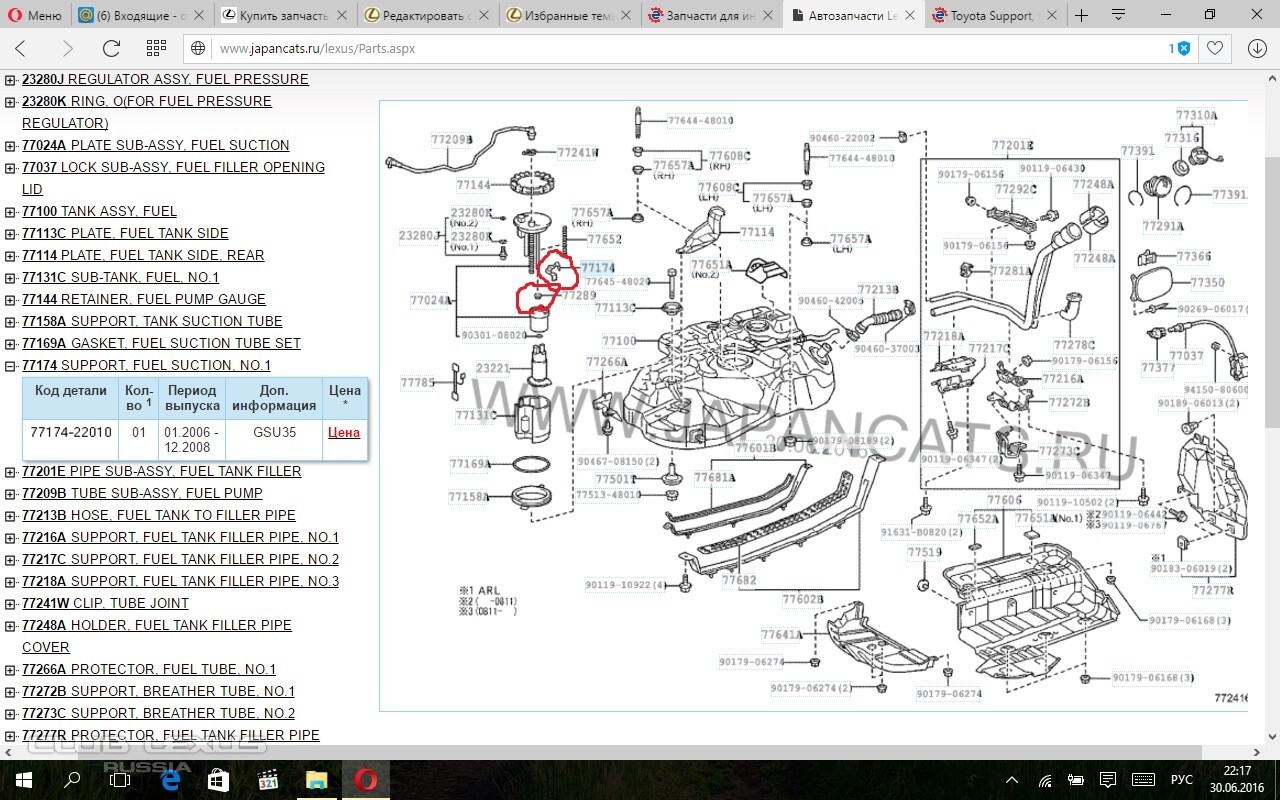This screenshot has width=1280, height=800.
Task: Expand 77113C Plate Fuel Tank Side
Action: click(x=10, y=234)
